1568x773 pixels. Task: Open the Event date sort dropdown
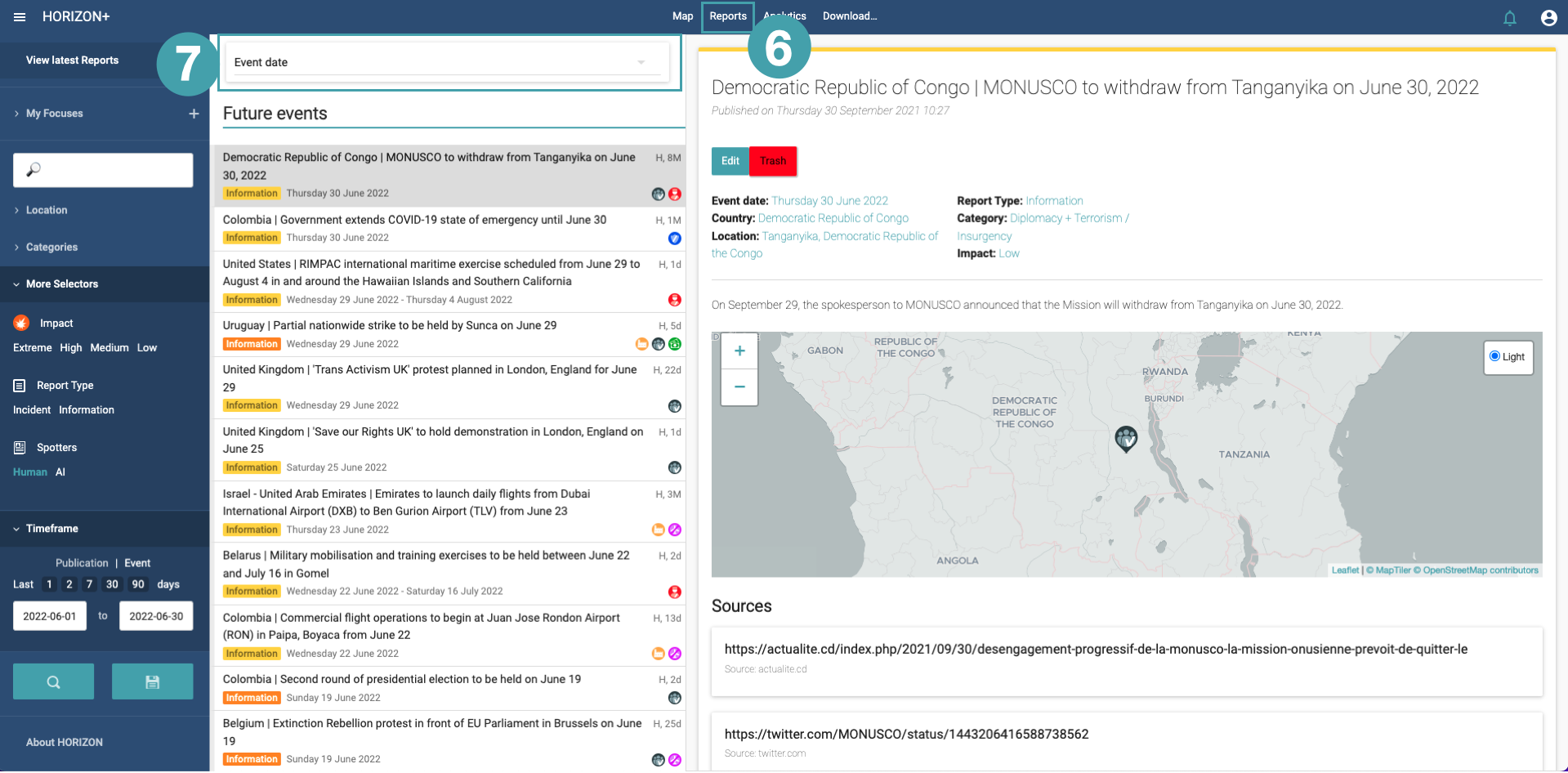(x=446, y=62)
